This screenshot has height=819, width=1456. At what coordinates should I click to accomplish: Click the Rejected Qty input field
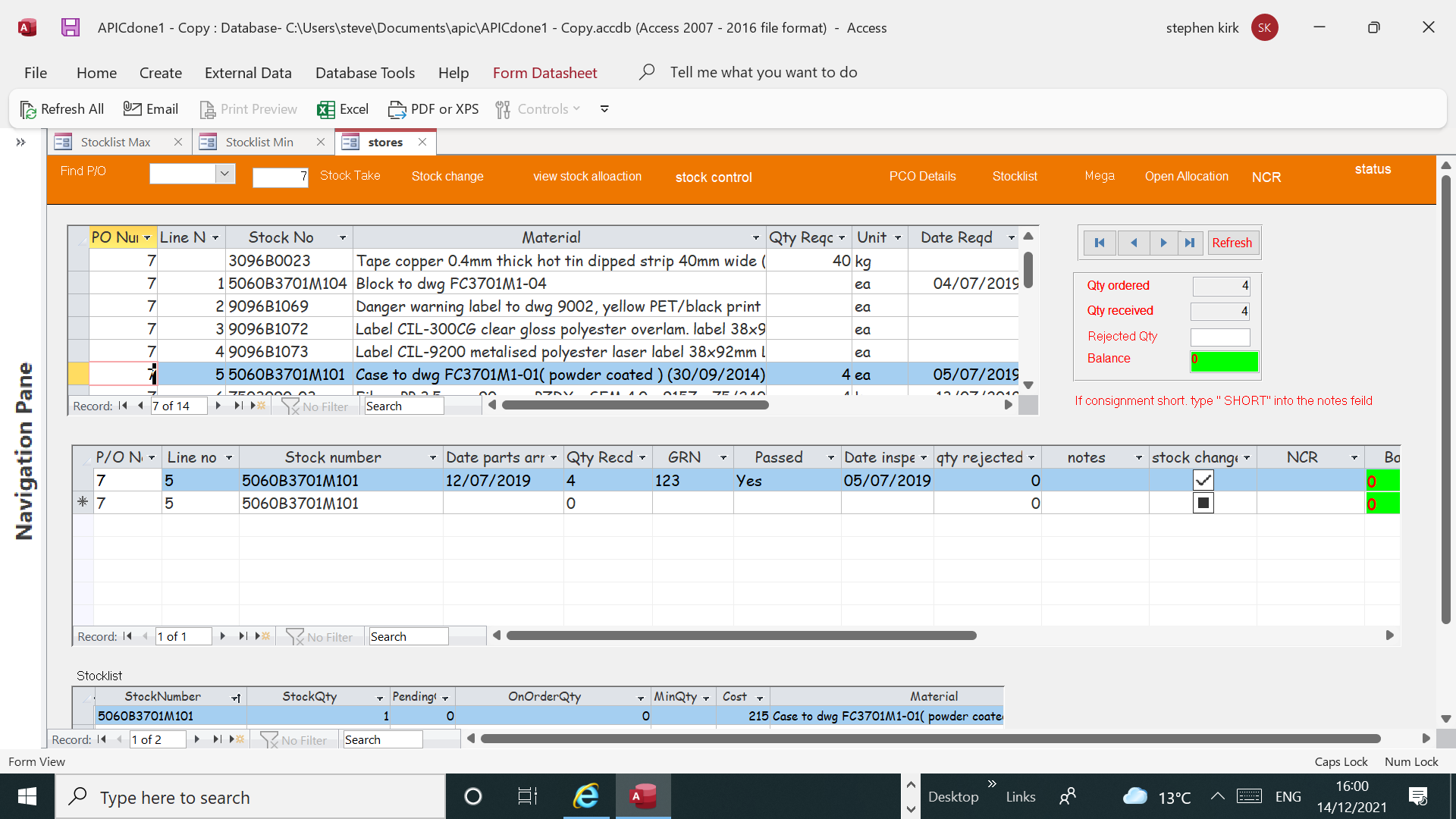pos(1220,337)
